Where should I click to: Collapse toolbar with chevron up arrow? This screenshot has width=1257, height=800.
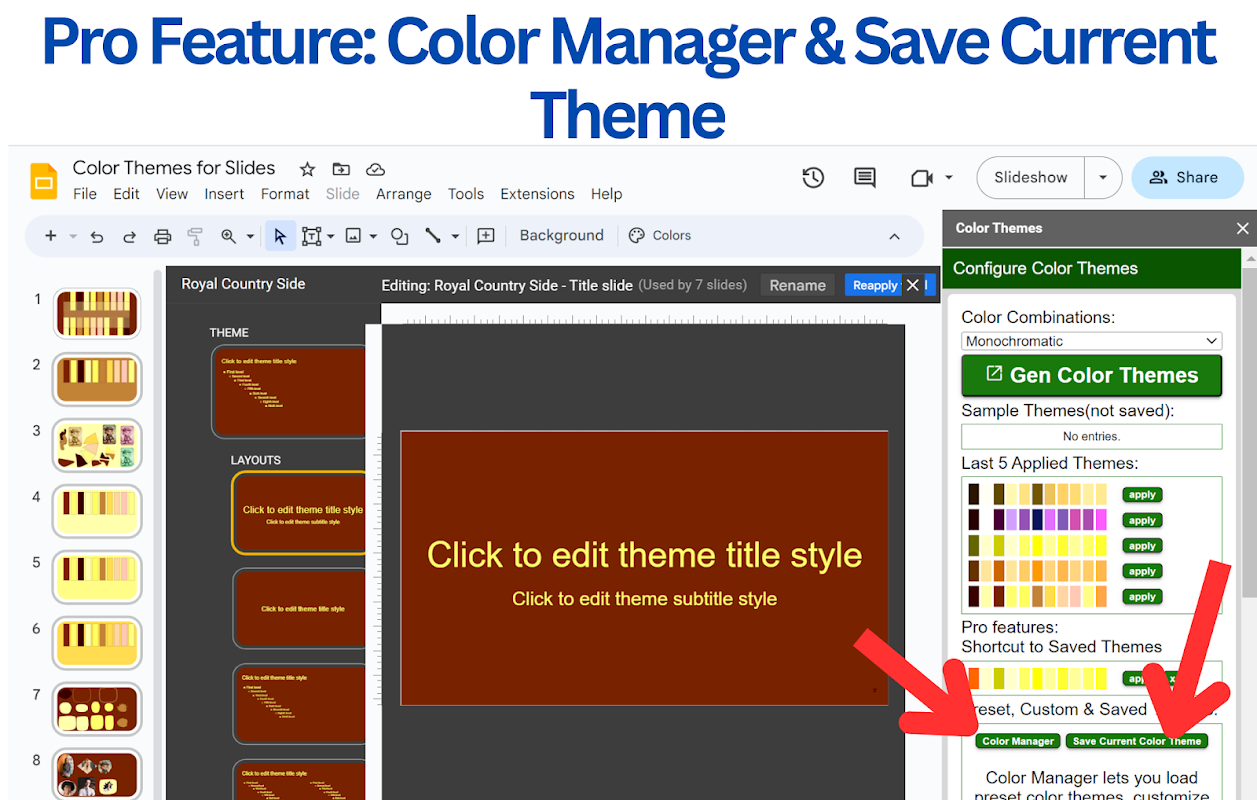coord(894,236)
